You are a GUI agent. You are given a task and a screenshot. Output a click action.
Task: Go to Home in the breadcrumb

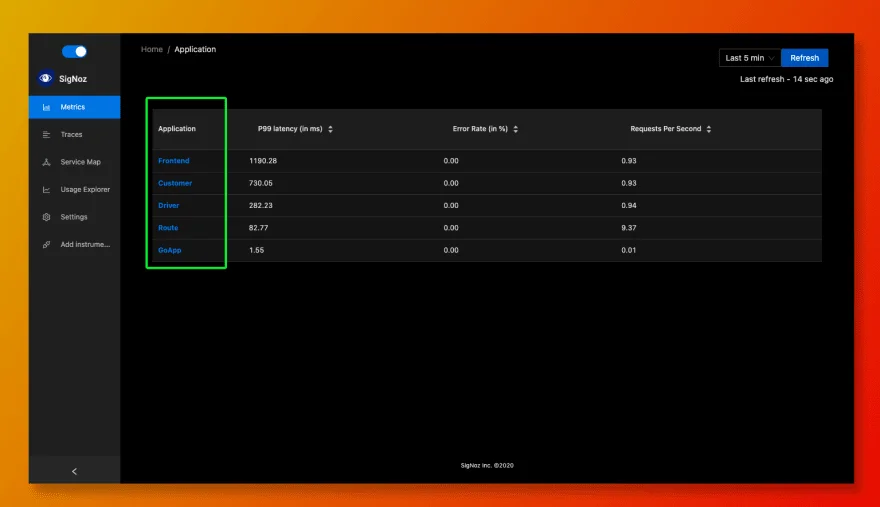click(x=152, y=49)
